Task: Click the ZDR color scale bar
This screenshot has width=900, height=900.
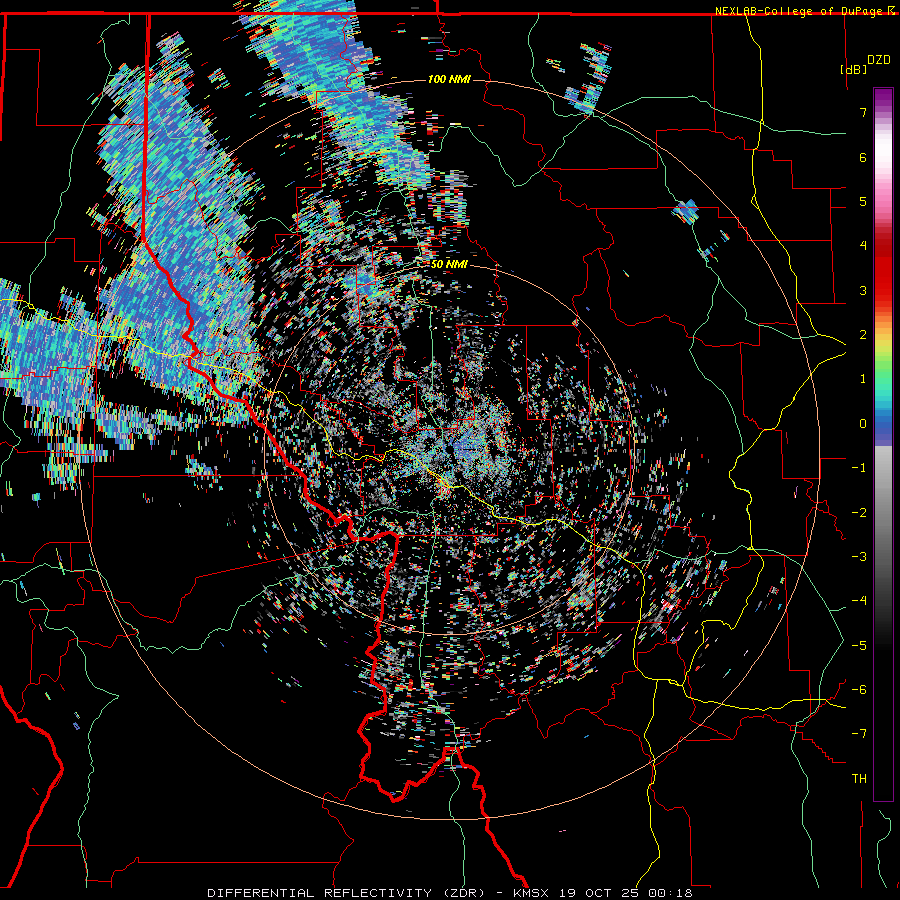Action: coord(883,444)
